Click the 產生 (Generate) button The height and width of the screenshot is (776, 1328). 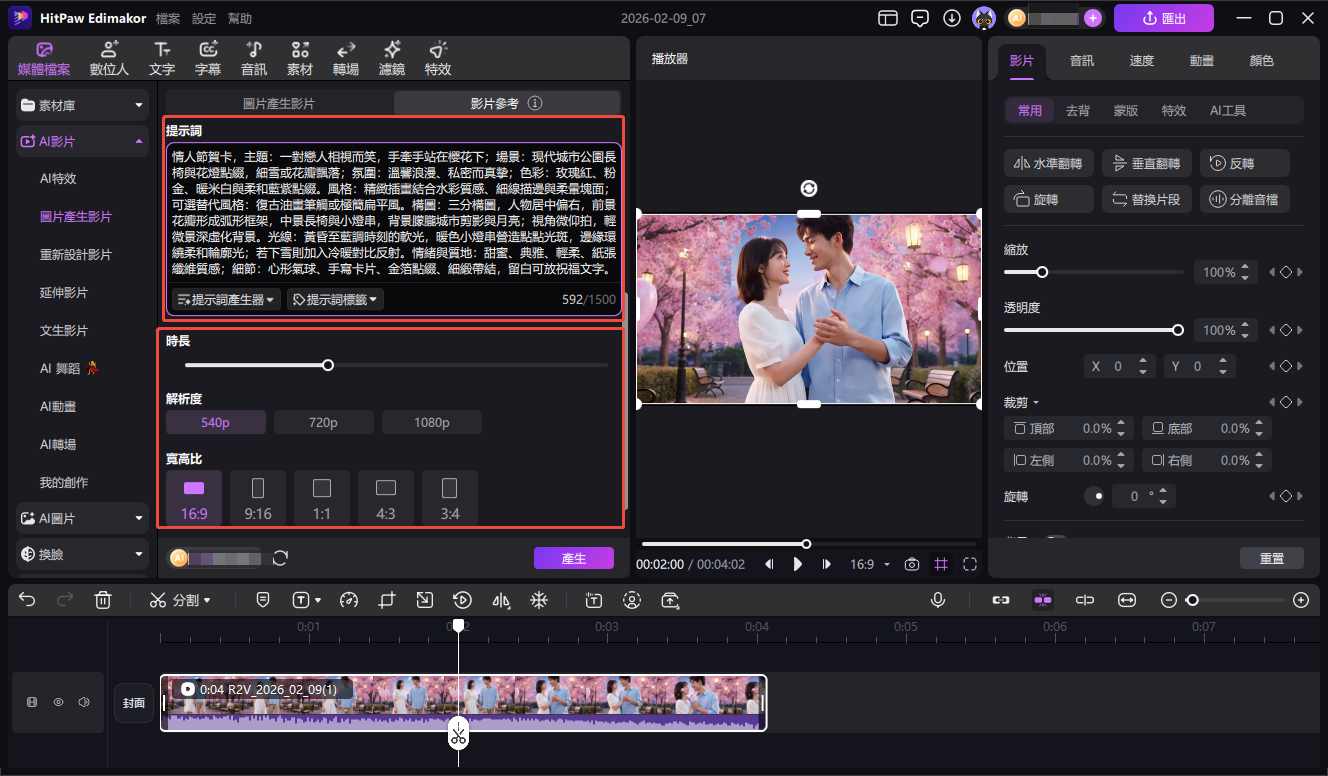coord(574,559)
